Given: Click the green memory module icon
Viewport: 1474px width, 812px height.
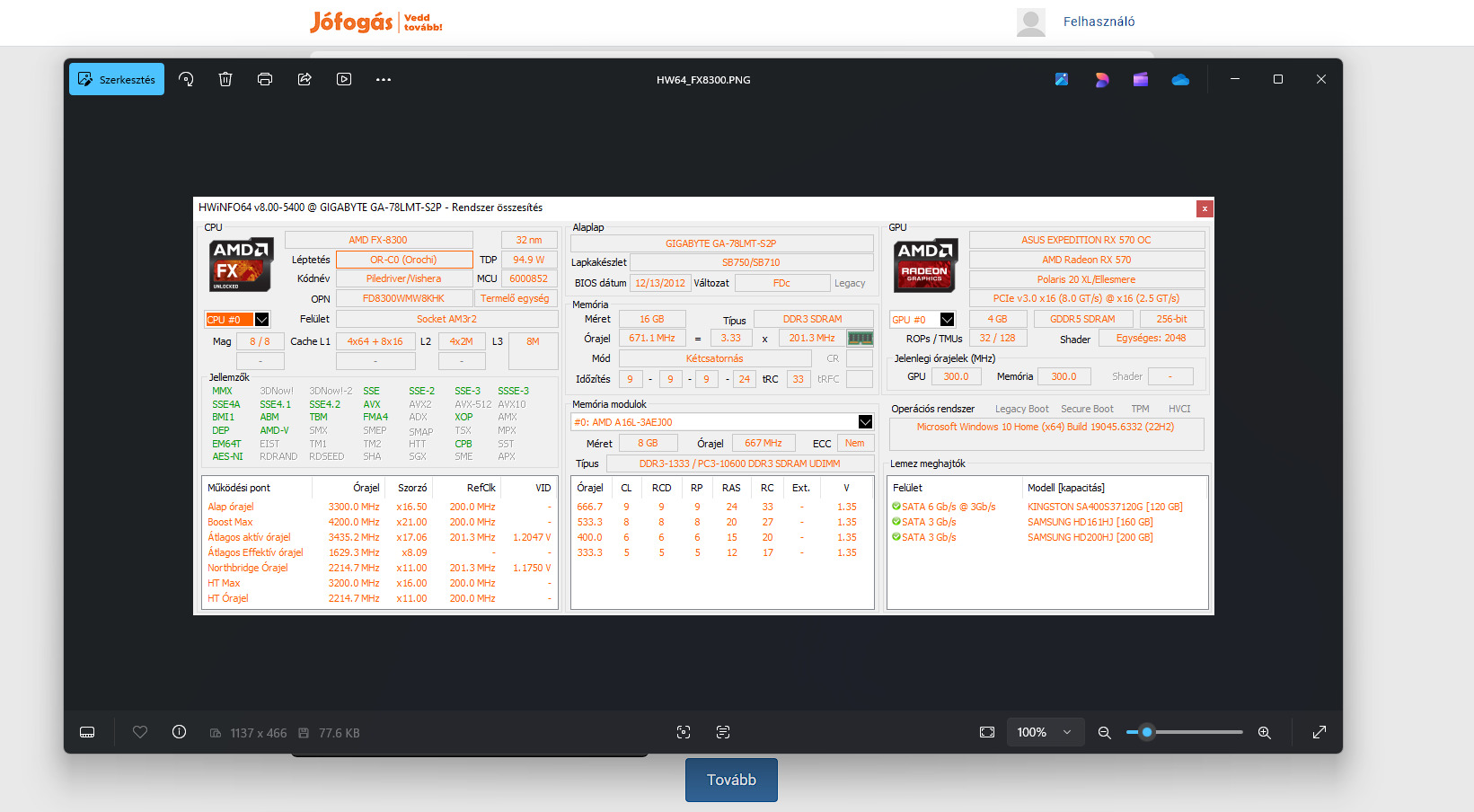Looking at the screenshot, I should coord(861,339).
